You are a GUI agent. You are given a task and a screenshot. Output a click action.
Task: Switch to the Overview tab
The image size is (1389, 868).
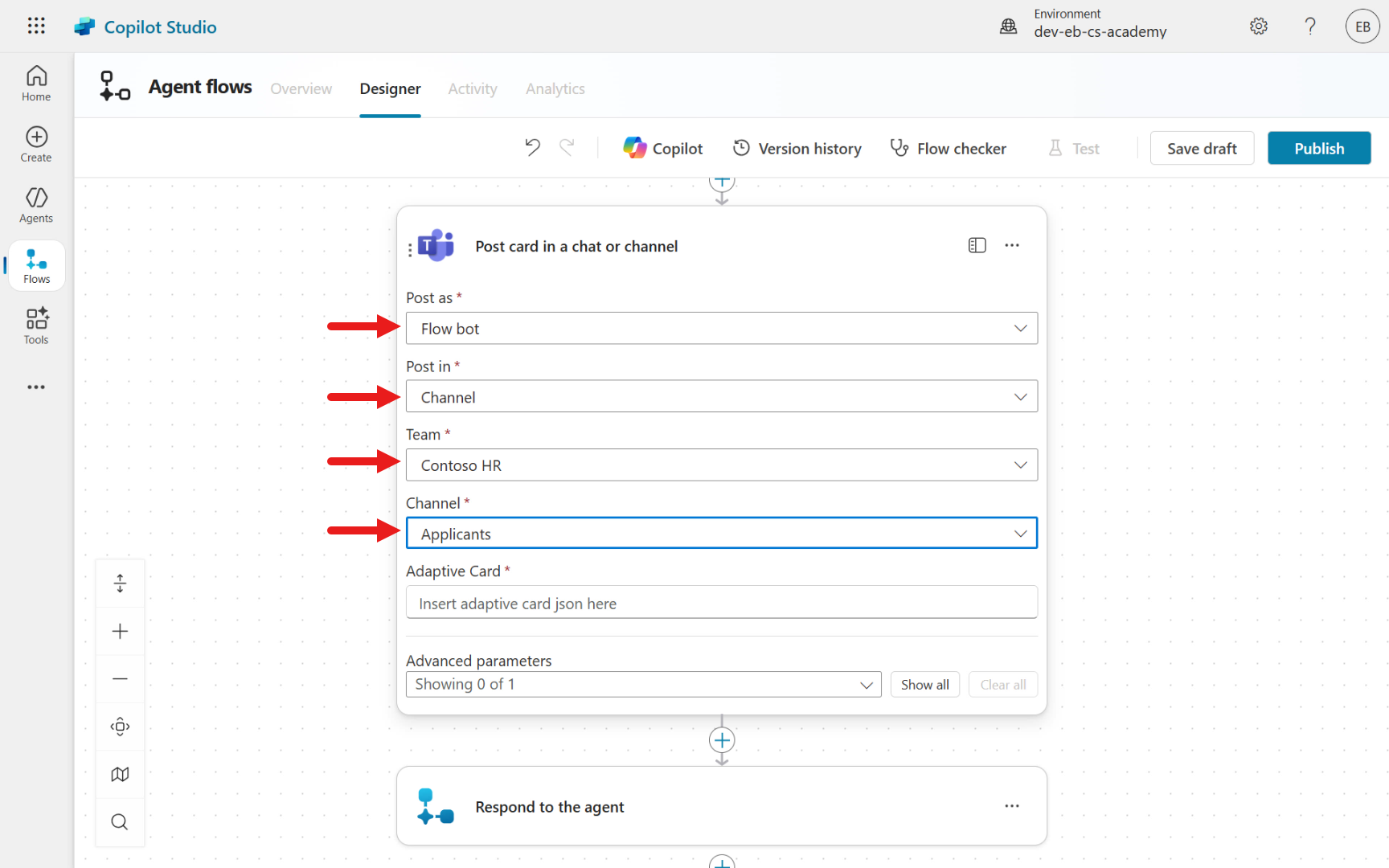point(301,88)
